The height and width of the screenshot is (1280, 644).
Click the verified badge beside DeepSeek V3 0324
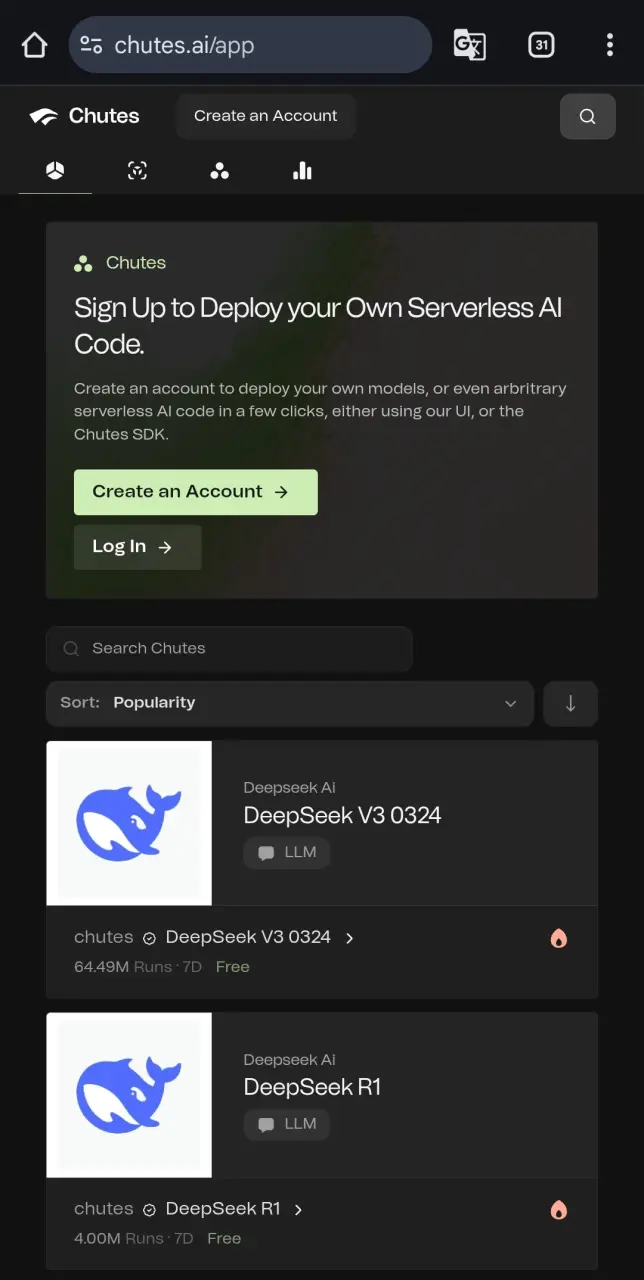pyautogui.click(x=149, y=938)
